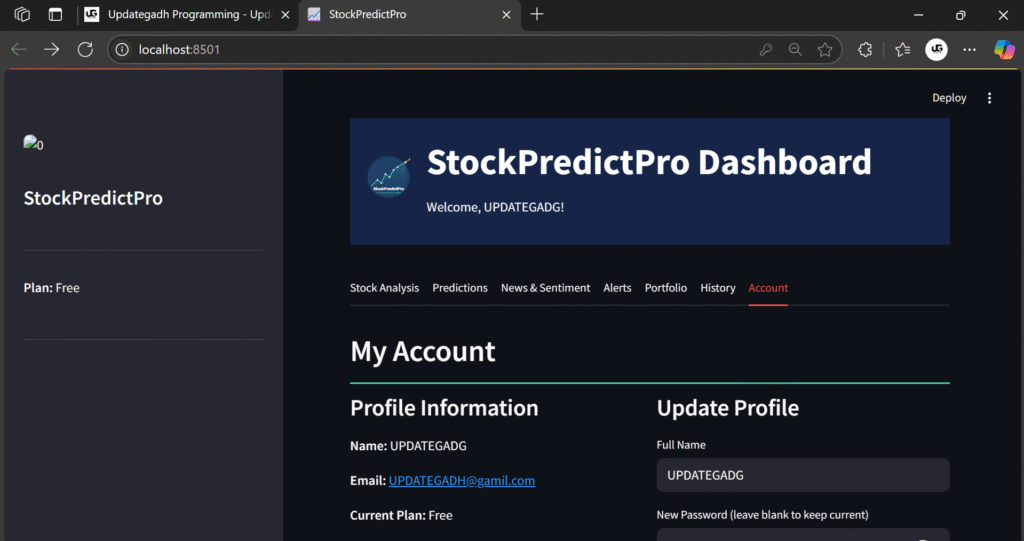Viewport: 1024px width, 541px height.
Task: Open browser settings and more menu
Action: (x=970, y=50)
